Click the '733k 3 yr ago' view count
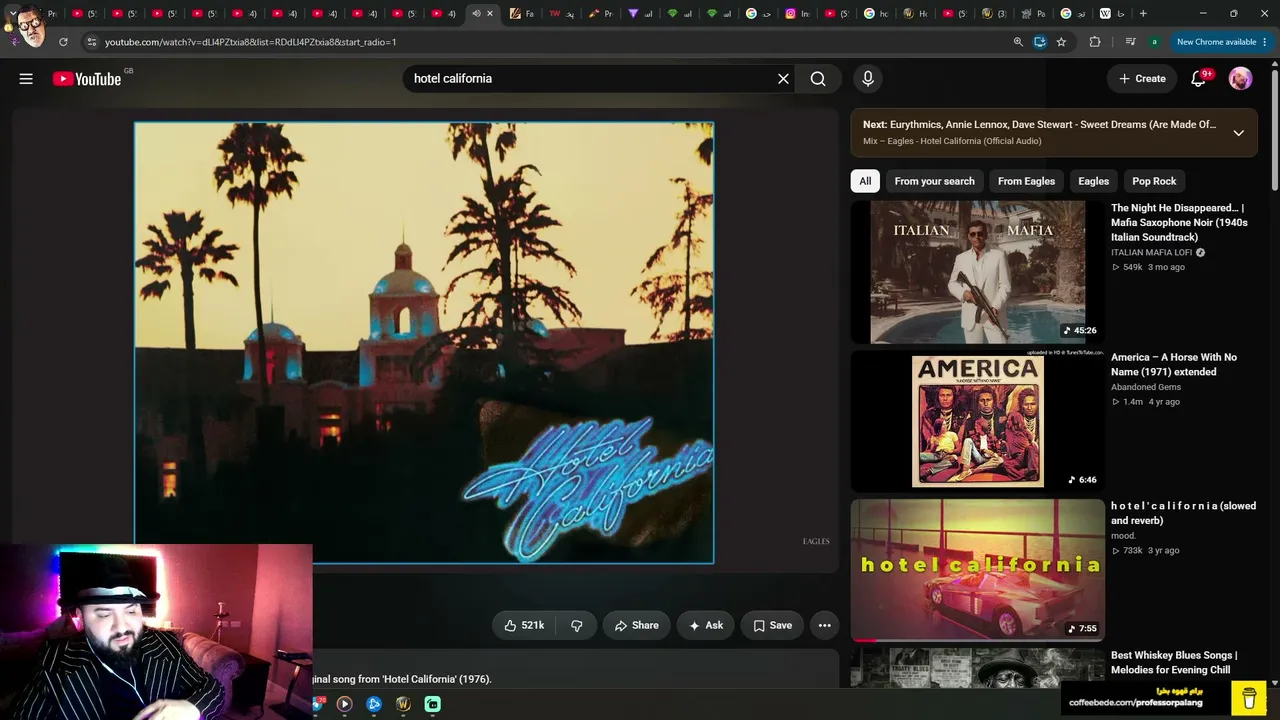Viewport: 1280px width, 720px height. coord(1146,551)
